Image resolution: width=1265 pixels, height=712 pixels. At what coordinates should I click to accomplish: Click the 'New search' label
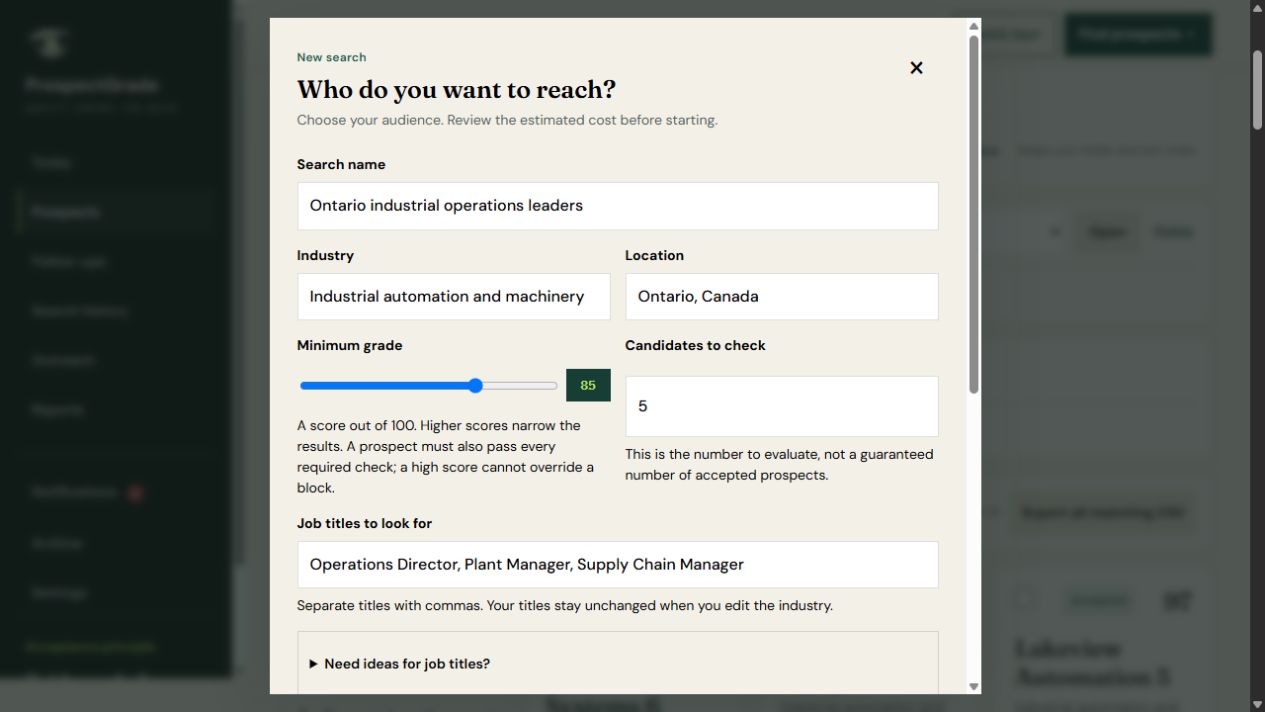click(x=331, y=57)
